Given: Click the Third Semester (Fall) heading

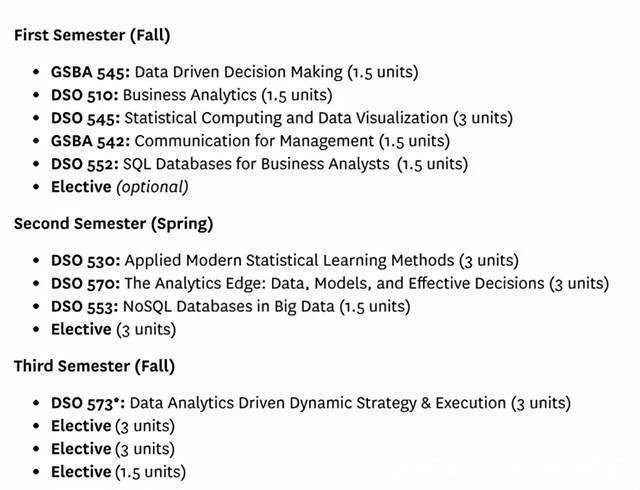Looking at the screenshot, I should [x=94, y=366].
